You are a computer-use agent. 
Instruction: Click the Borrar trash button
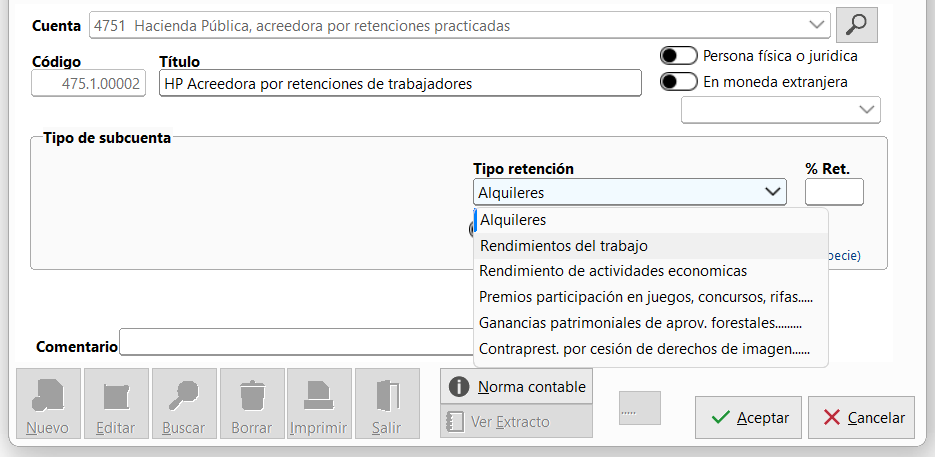tap(251, 404)
